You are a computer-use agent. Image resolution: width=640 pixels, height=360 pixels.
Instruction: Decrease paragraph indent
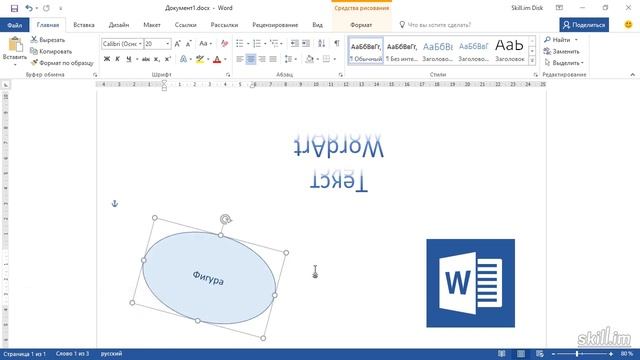coord(294,43)
